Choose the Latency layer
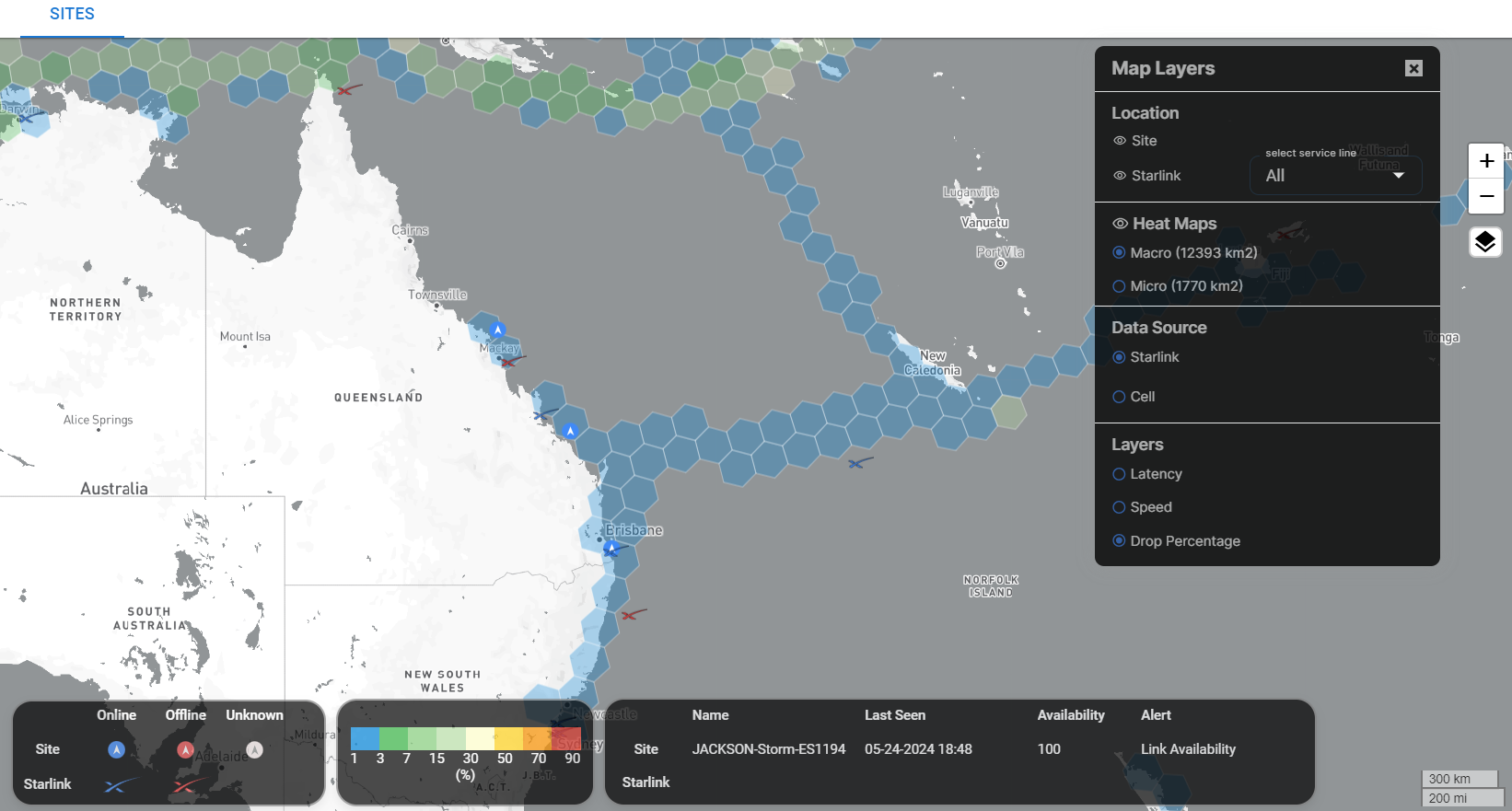The width and height of the screenshot is (1512, 811). coord(1119,474)
